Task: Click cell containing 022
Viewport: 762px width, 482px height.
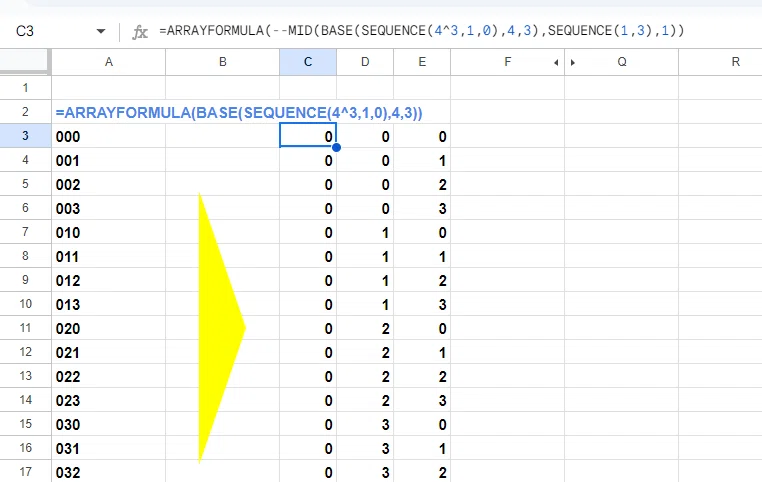Action: tap(108, 376)
